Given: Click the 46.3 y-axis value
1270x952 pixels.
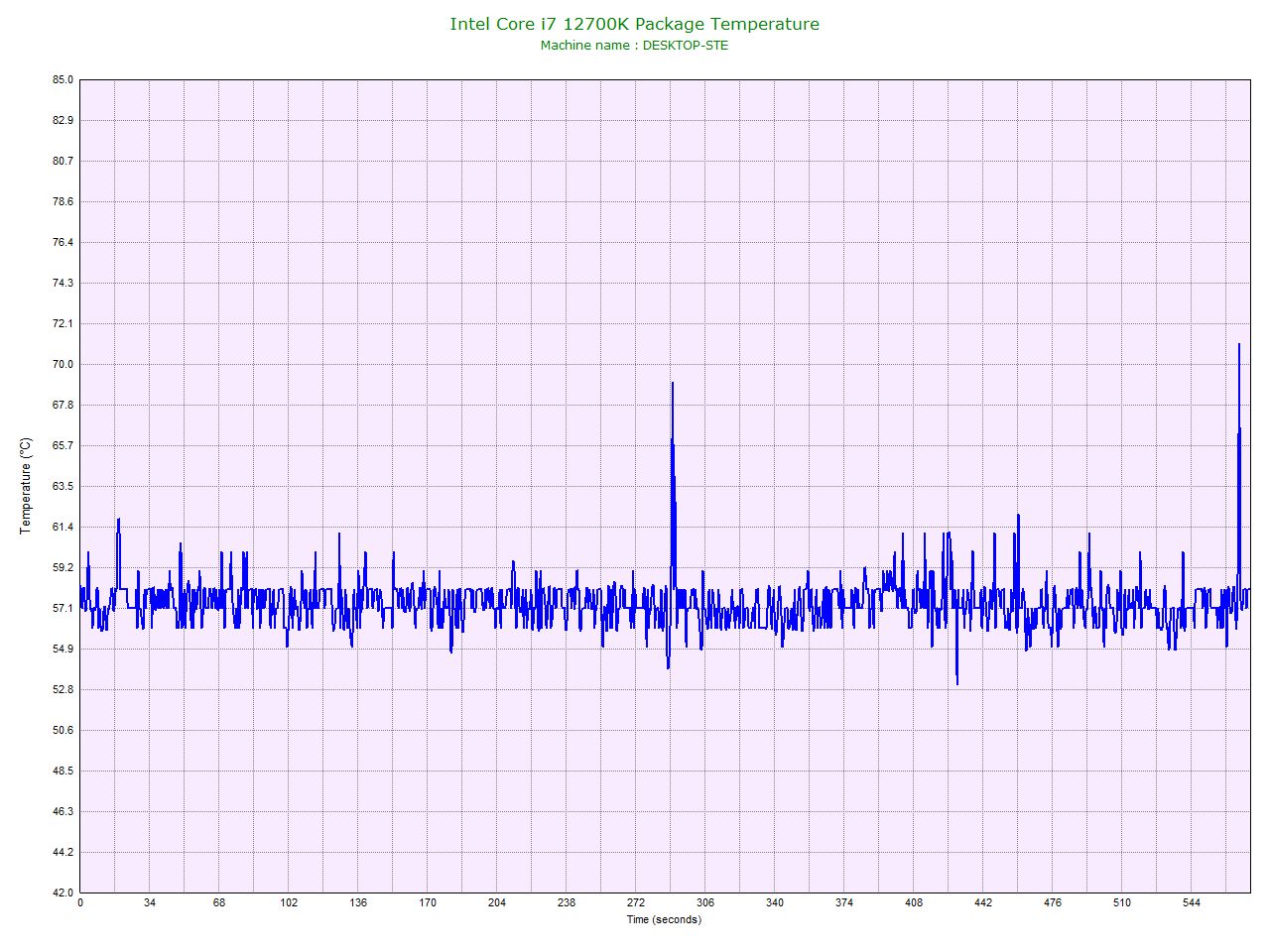Looking at the screenshot, I should tap(63, 811).
